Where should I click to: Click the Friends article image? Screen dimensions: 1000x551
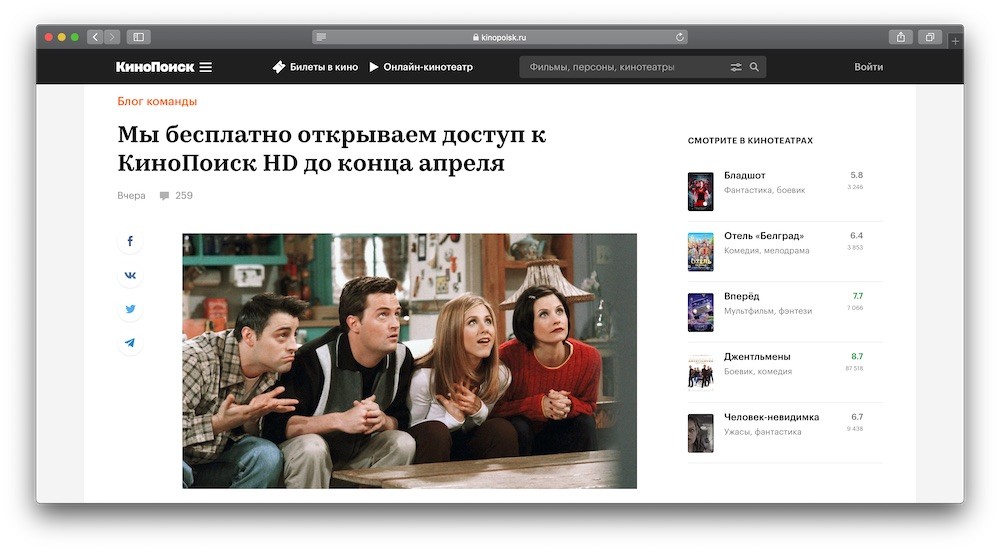point(409,361)
